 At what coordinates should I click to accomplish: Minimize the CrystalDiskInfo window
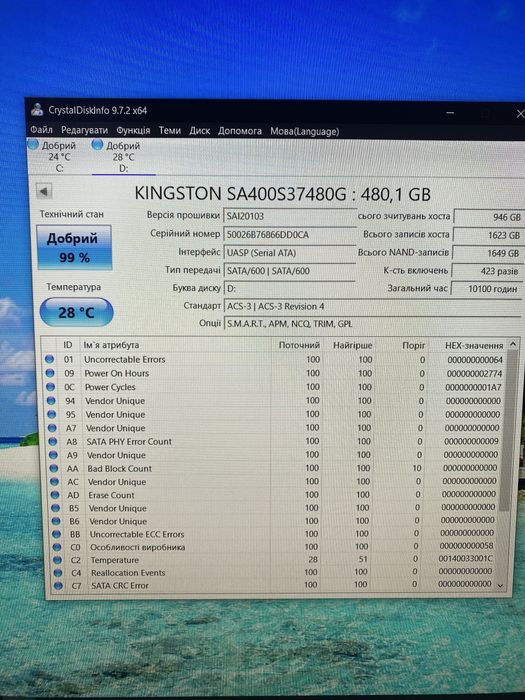tap(450, 113)
